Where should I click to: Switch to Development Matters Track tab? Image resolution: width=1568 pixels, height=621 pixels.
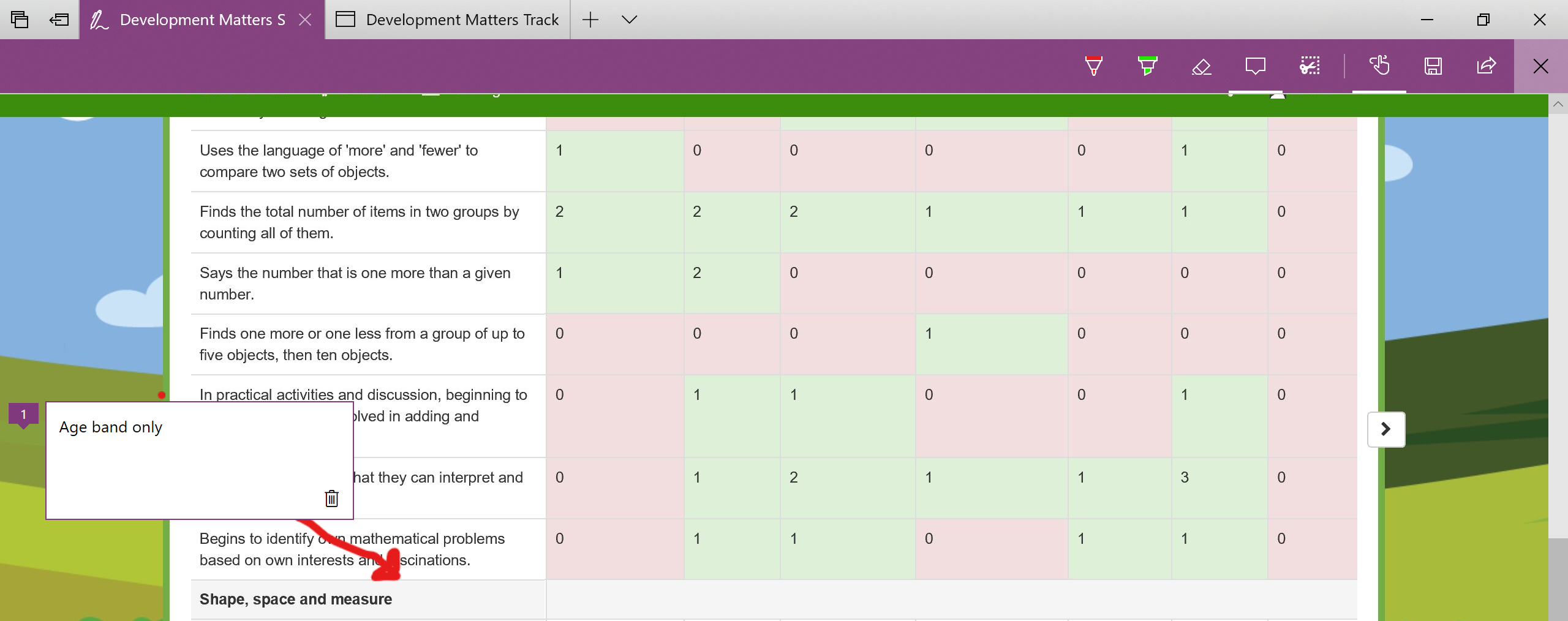[x=447, y=20]
